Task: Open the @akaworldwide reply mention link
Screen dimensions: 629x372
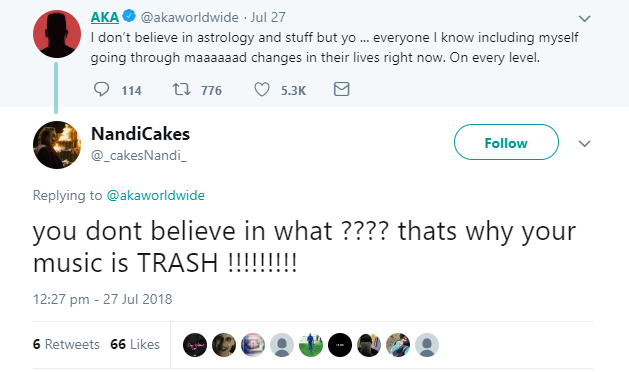Action: click(x=156, y=195)
